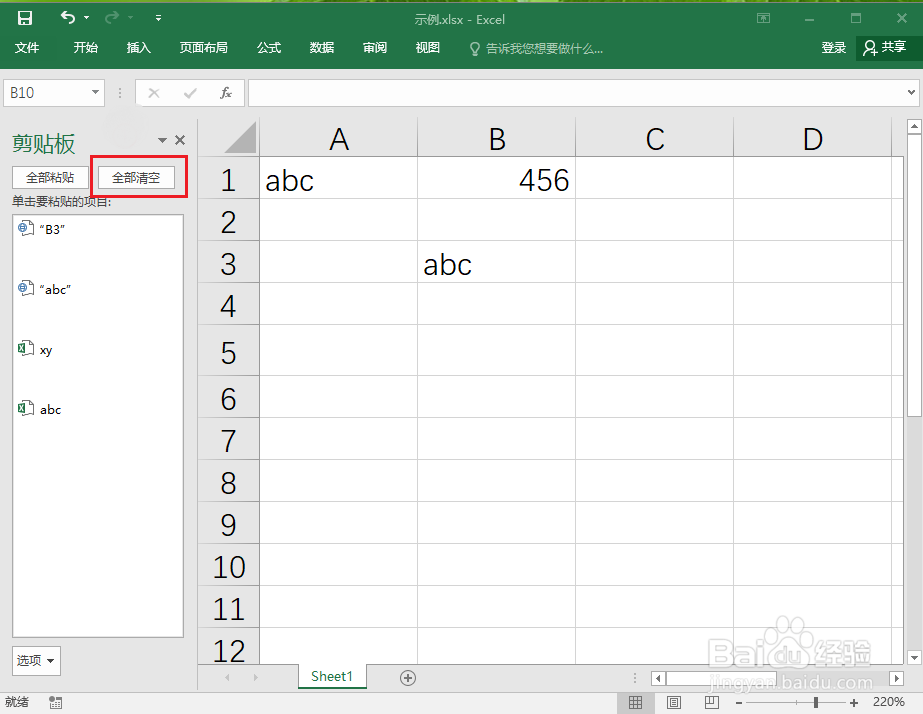Switch to the 数据 ribbon tab

(321, 47)
